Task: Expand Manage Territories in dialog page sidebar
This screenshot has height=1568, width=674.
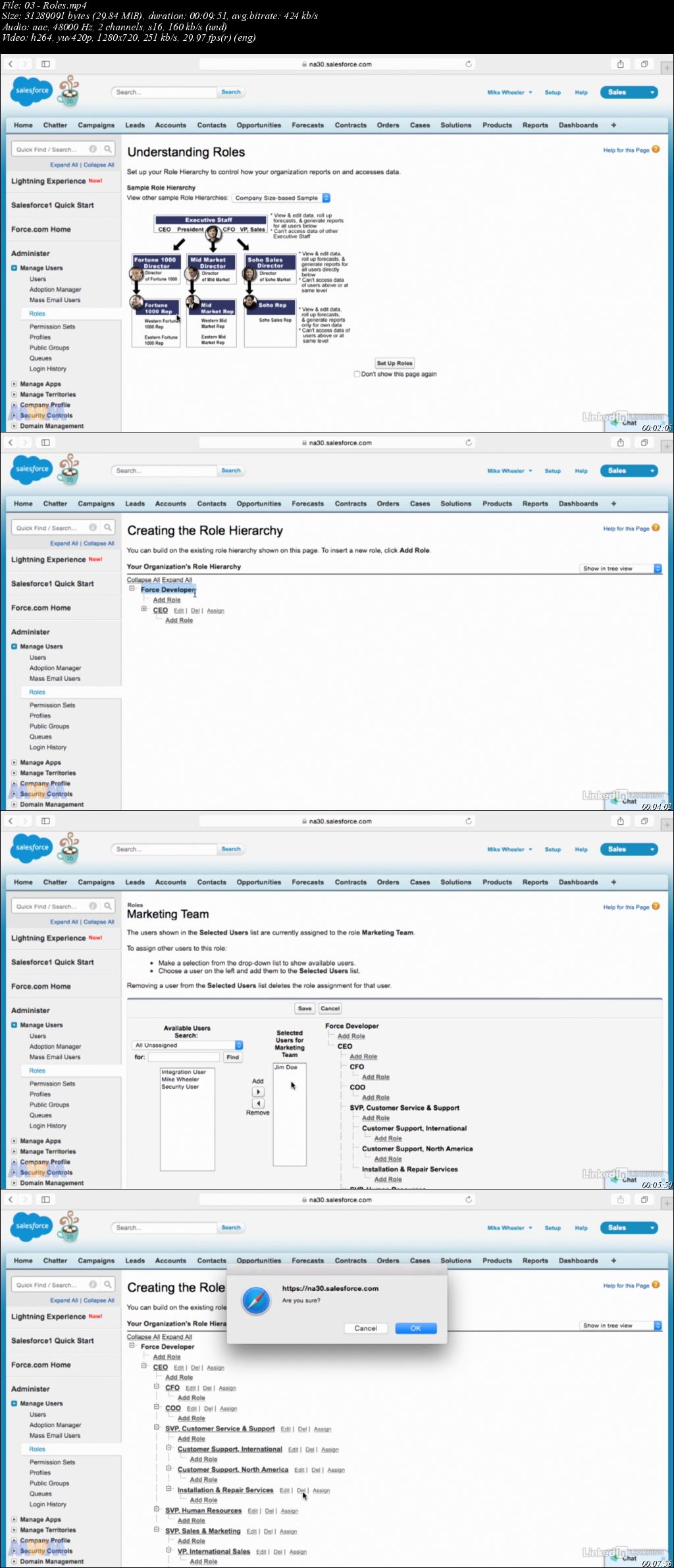Action: (14, 1530)
